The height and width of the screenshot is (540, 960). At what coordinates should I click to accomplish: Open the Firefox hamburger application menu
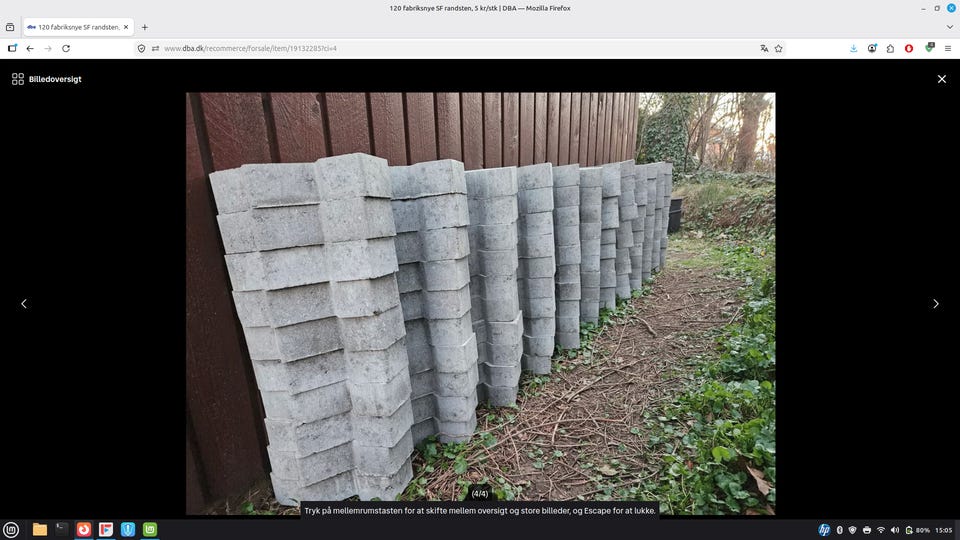tap(948, 48)
